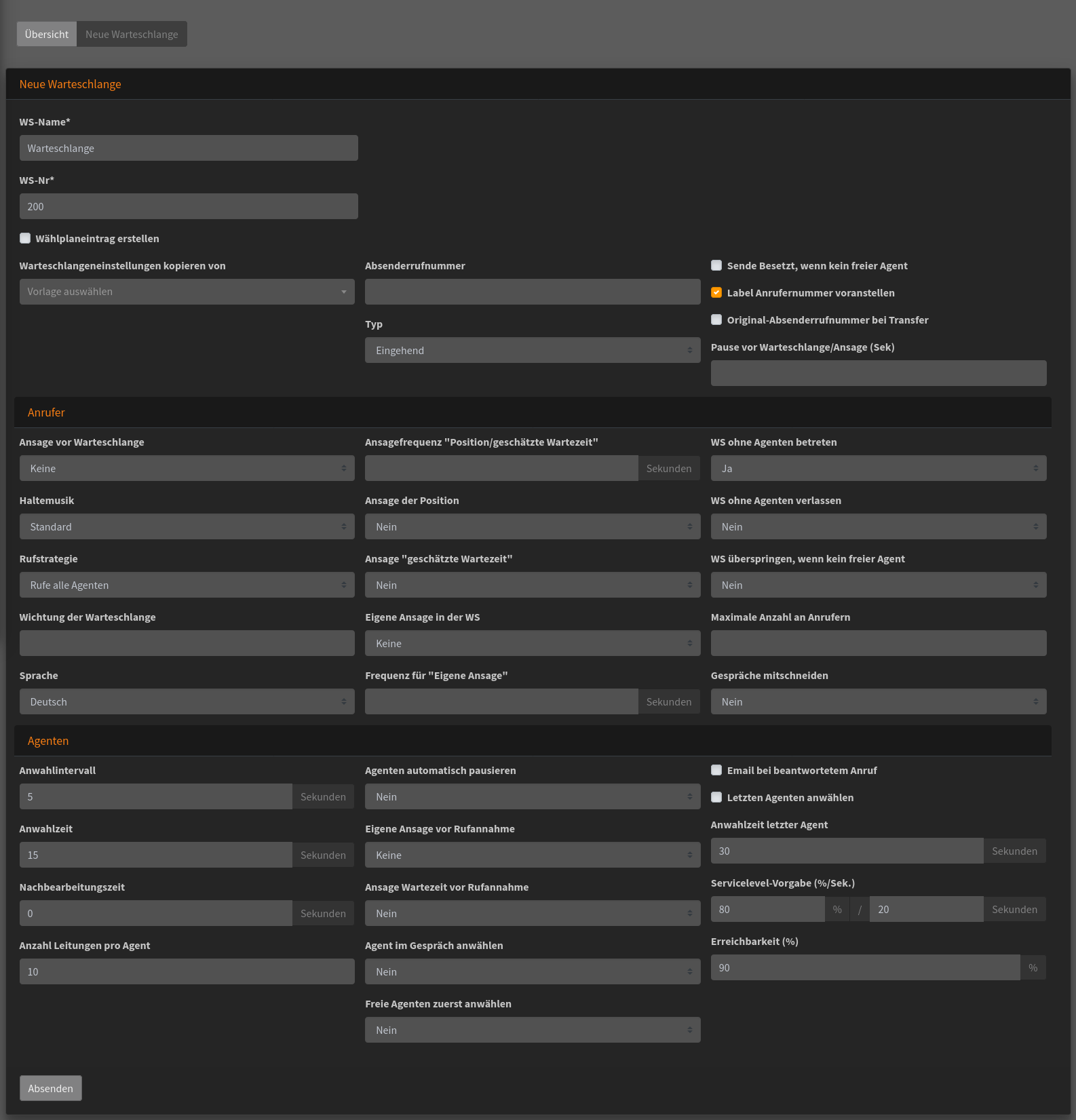The height and width of the screenshot is (1120, 1076).
Task: Switch to the Übersicht tab
Action: [46, 34]
